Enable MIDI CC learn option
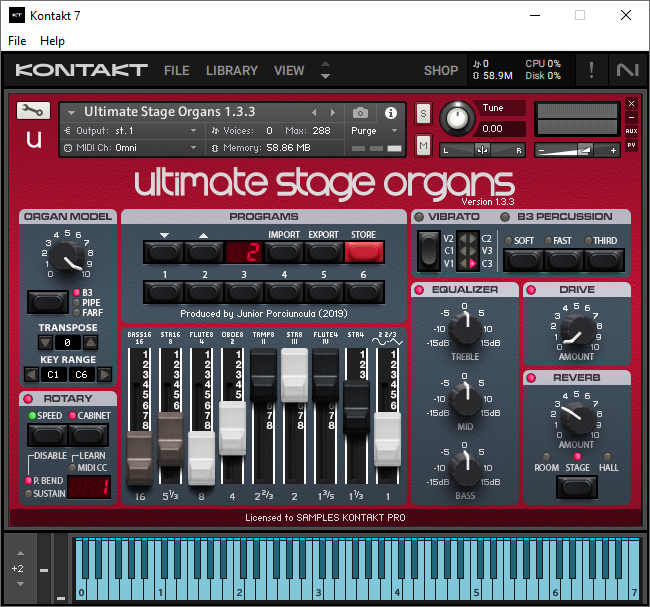Image resolution: width=650 pixels, height=607 pixels. click(x=73, y=468)
